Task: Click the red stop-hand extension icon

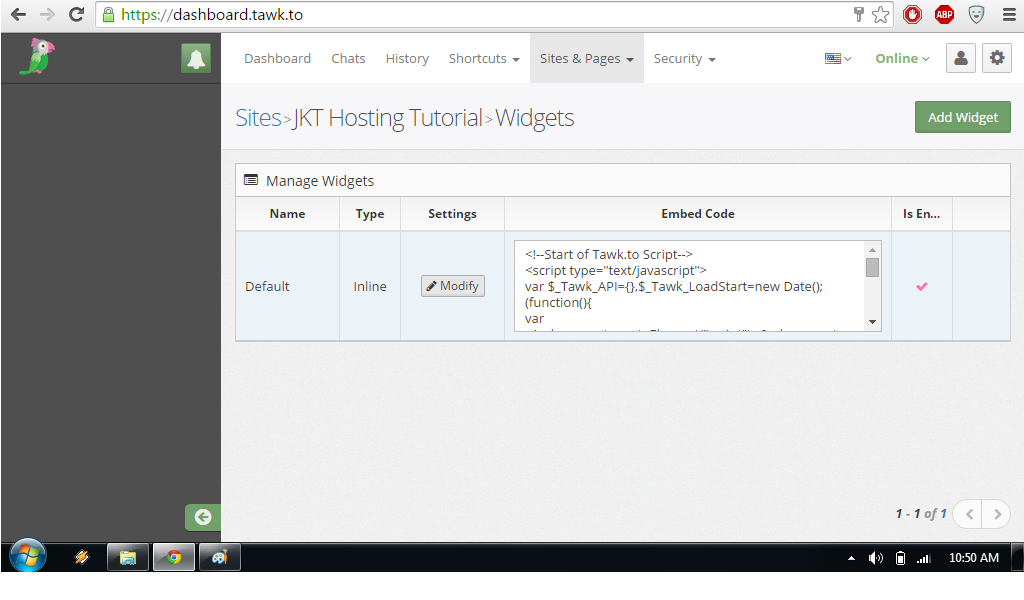Action: (x=912, y=14)
